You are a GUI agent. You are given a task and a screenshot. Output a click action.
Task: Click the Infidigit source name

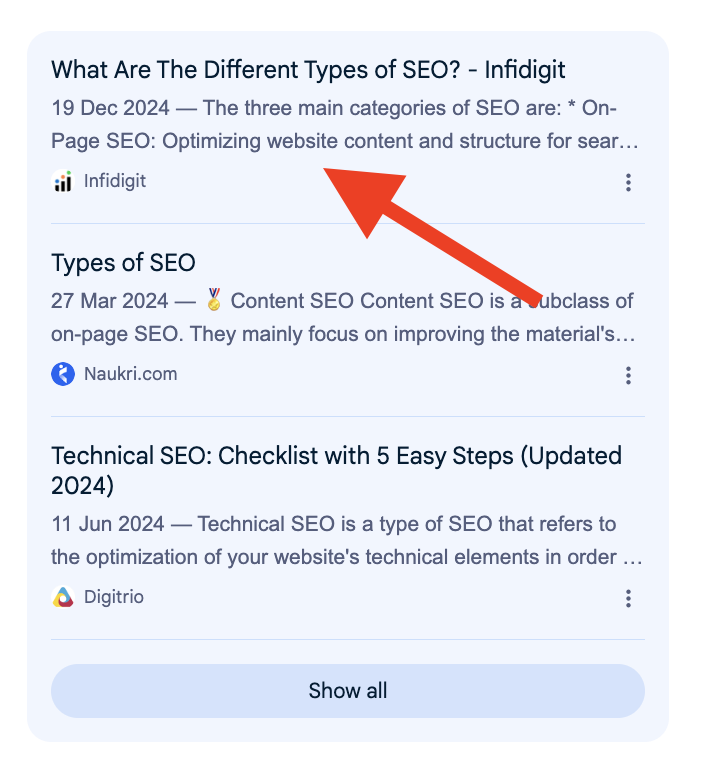115,182
